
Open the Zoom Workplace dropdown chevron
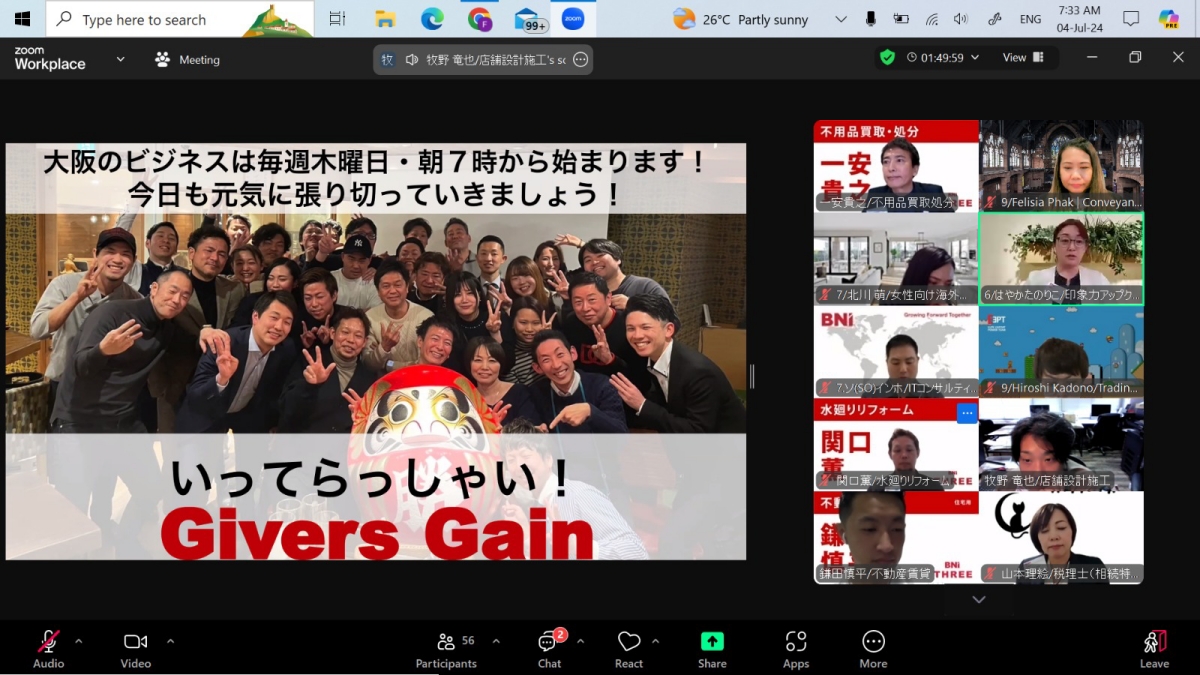120,59
